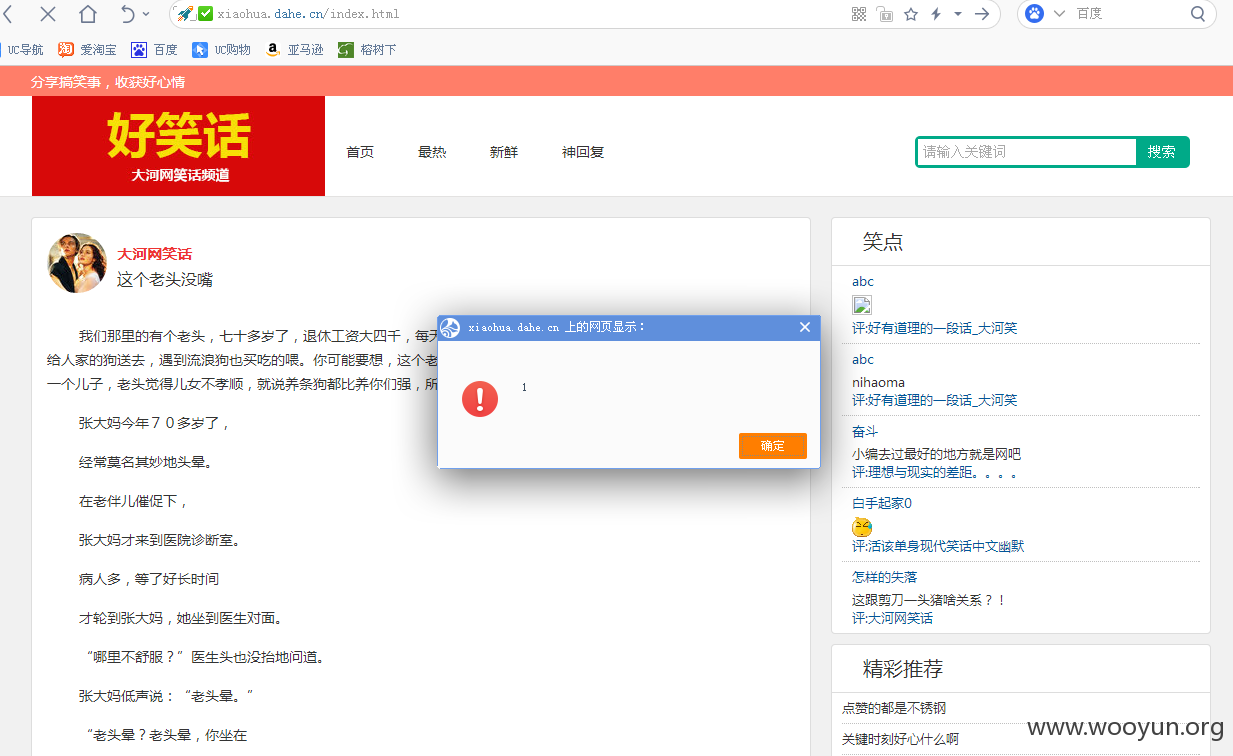Click the rocket speed icon in address bar
Viewport: 1233px width, 756px height.
click(185, 14)
